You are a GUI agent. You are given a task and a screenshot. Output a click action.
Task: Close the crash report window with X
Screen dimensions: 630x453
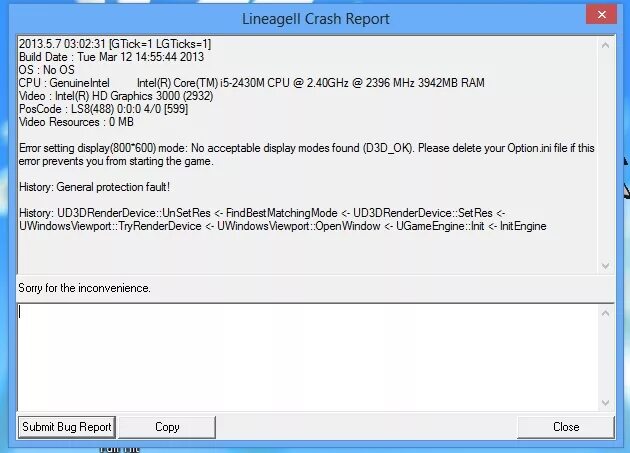[x=601, y=15]
